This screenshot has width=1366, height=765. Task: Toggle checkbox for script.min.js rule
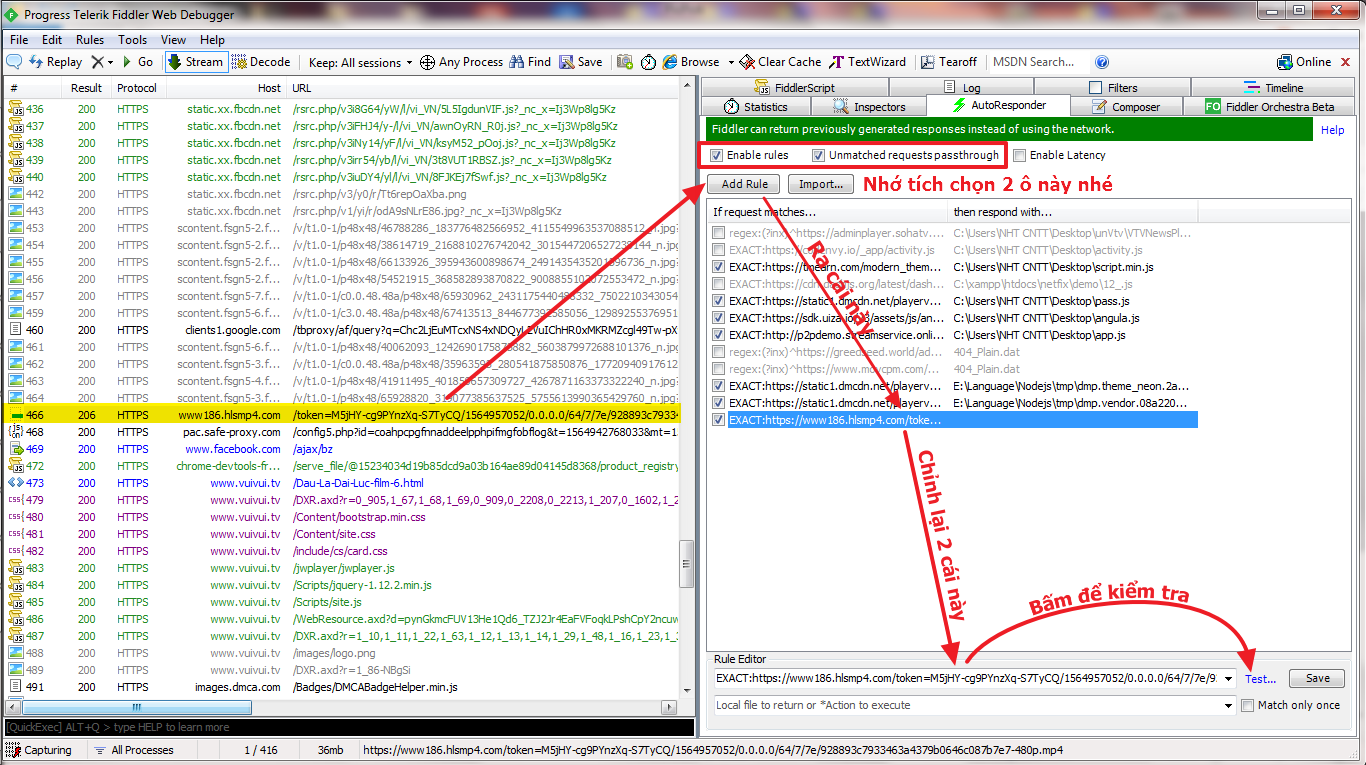(x=719, y=267)
